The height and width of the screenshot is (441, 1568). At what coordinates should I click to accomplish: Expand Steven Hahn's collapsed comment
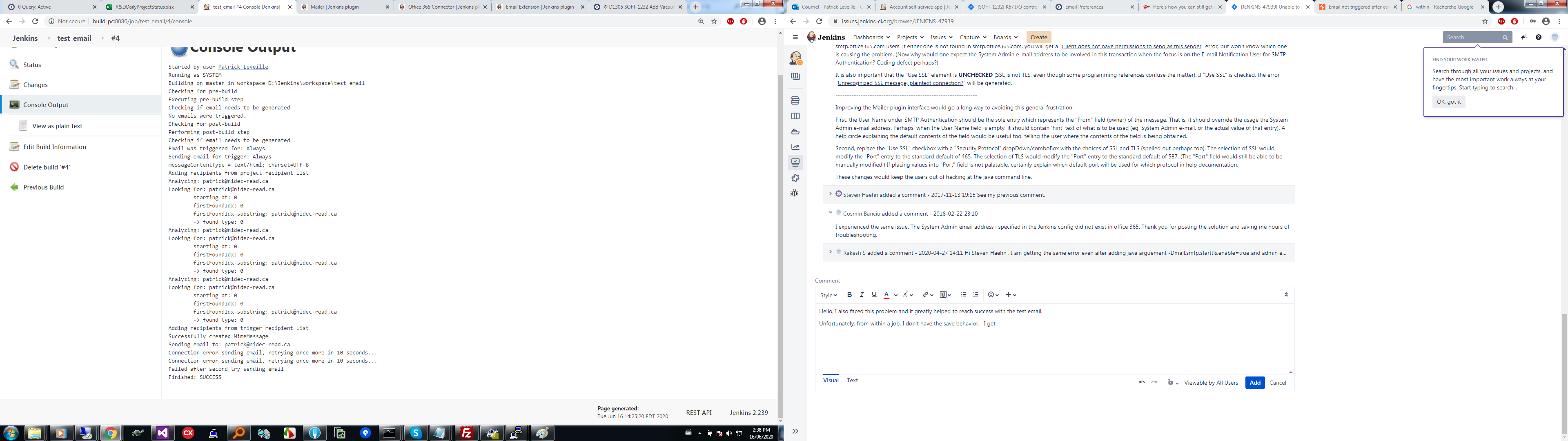[830, 194]
